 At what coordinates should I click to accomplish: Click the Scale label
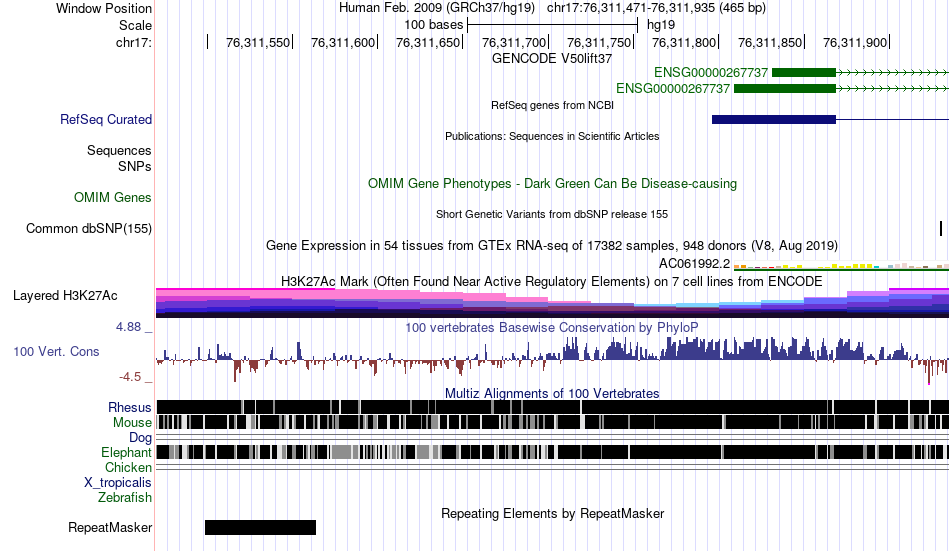pyautogui.click(x=136, y=25)
